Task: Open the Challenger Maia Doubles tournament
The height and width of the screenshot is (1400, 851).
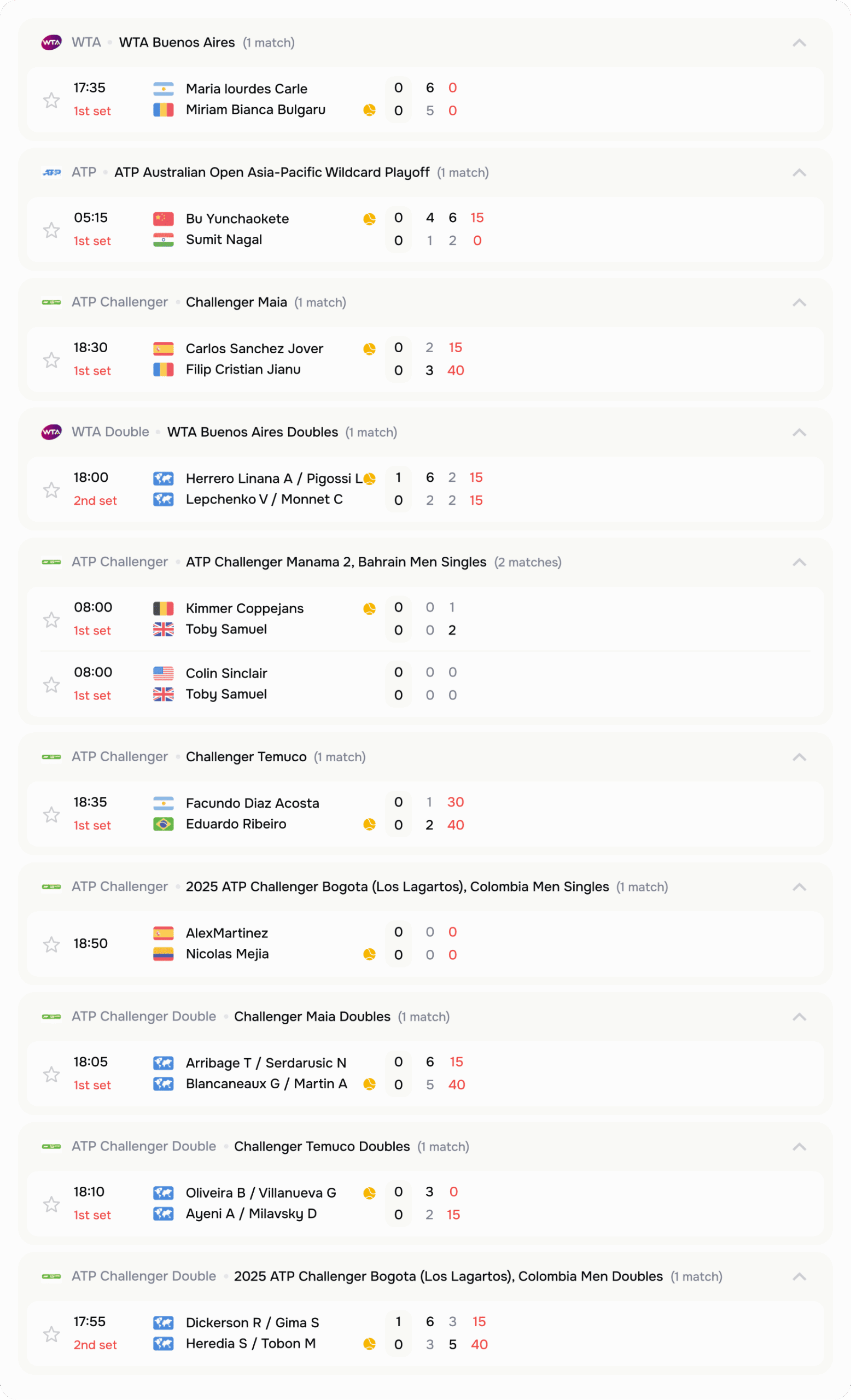Action: (312, 1017)
